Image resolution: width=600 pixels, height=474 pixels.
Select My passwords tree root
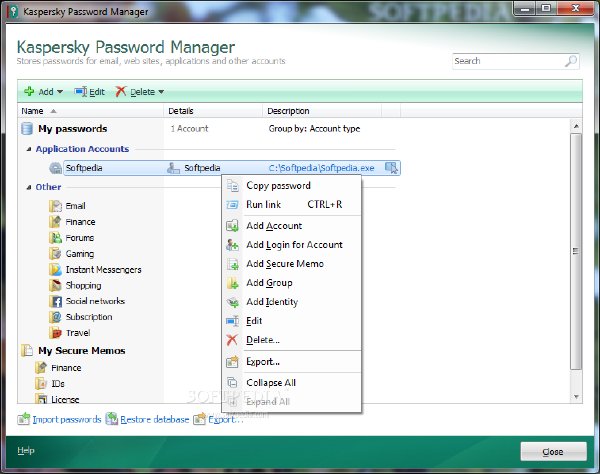point(72,129)
